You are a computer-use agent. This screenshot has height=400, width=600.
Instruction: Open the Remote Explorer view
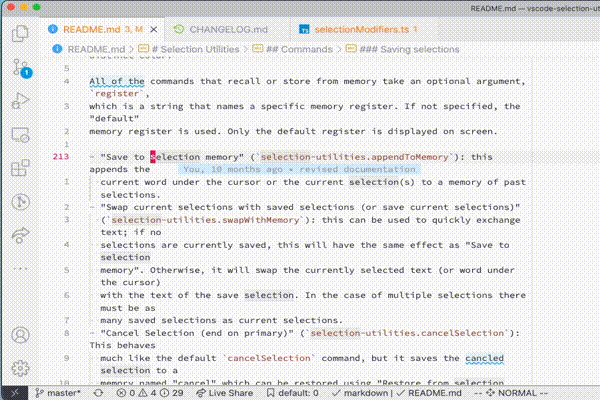tap(20, 135)
